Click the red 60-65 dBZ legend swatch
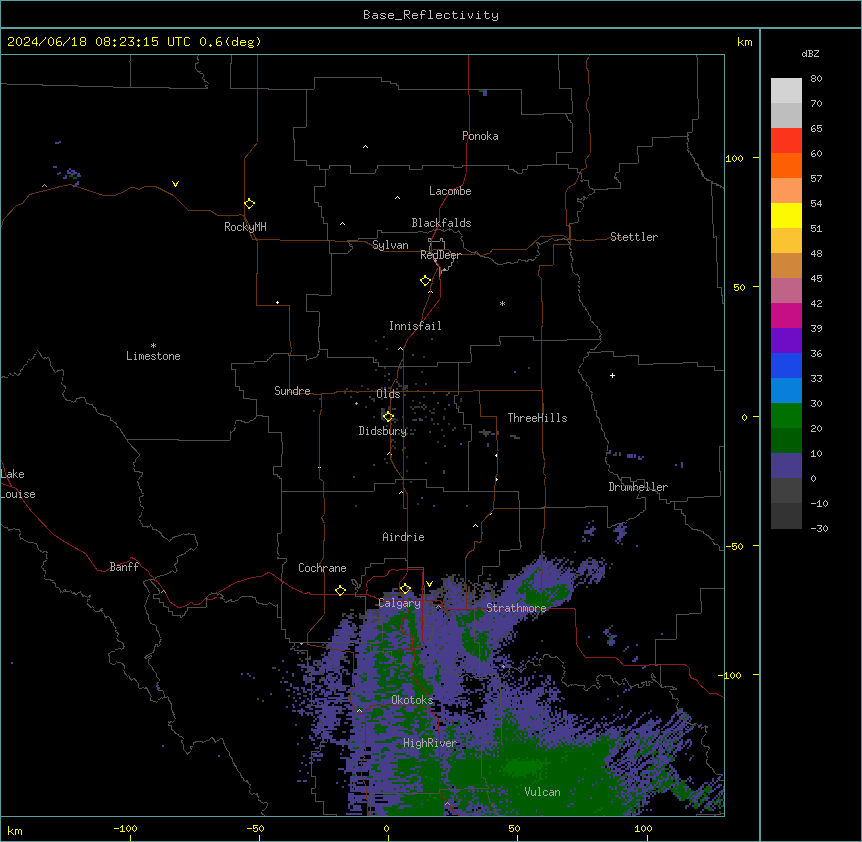This screenshot has height=842, width=862. 786,140
